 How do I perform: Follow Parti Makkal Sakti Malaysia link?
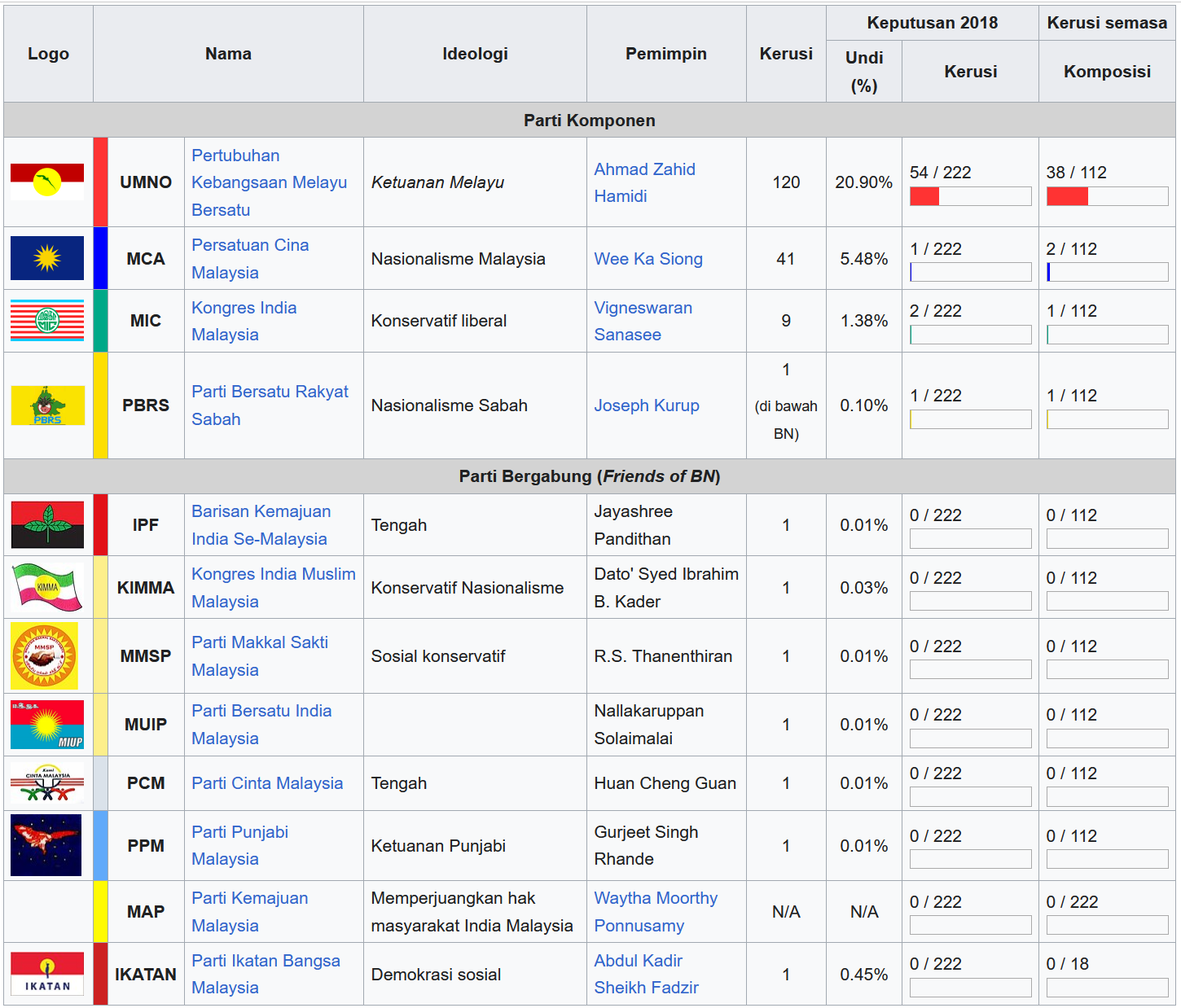(x=260, y=656)
